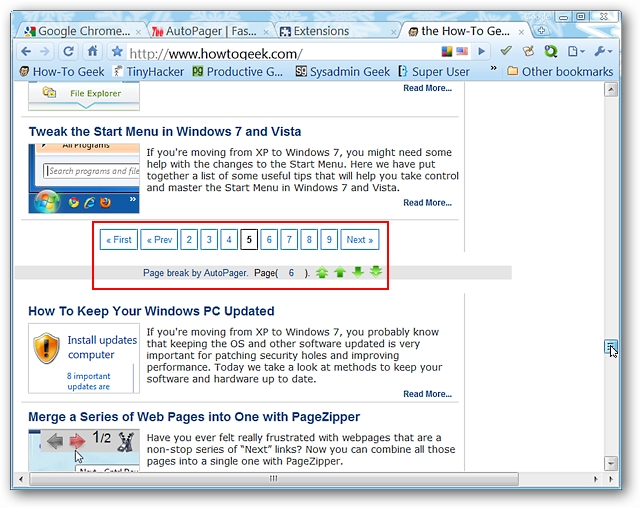Open the AutoPager extension toolbar icon
This screenshot has width=640, height=508.
(529, 51)
